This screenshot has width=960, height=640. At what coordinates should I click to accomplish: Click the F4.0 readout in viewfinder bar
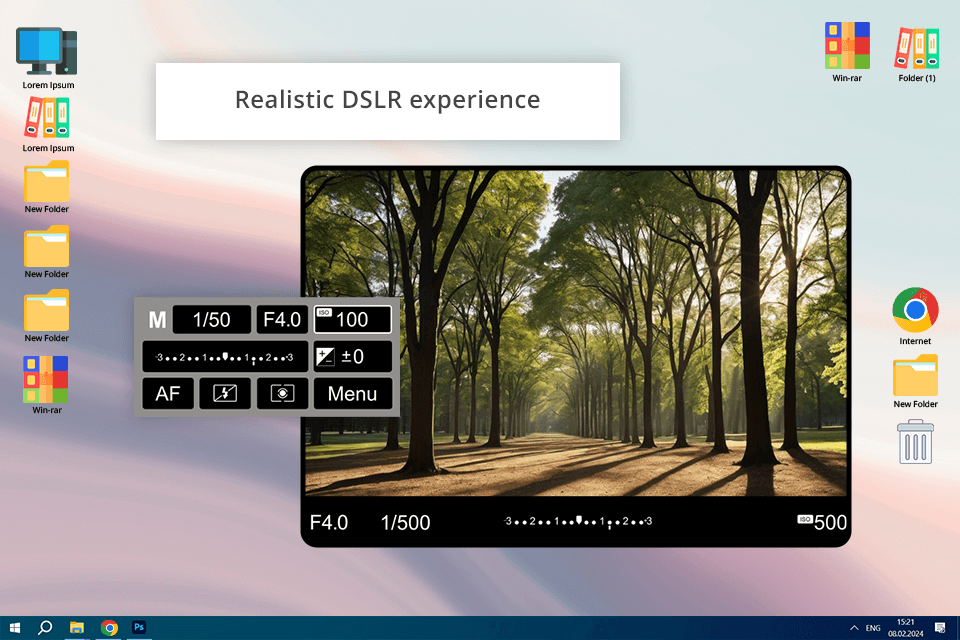coord(329,522)
